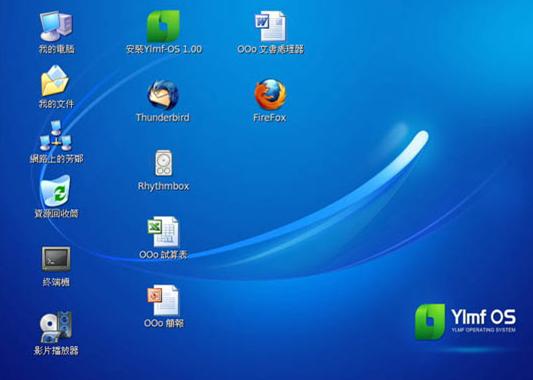Screen dimensions: 533x380
Task: Click the 安裝Ylmf-OS 1.00 text label
Action: (x=164, y=49)
